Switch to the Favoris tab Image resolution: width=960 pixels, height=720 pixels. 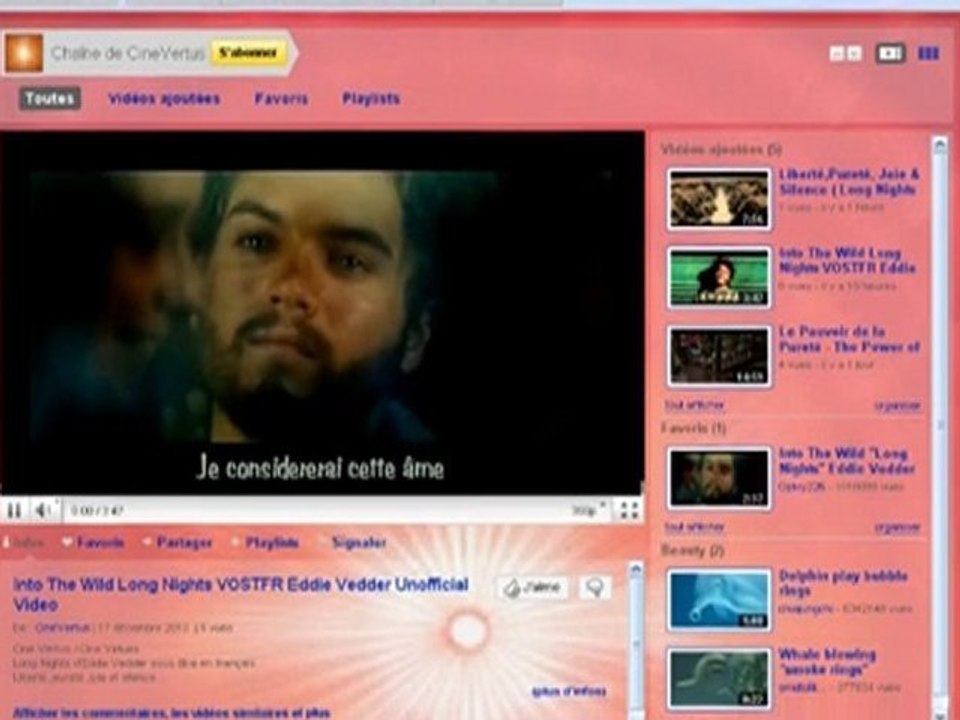(x=281, y=99)
